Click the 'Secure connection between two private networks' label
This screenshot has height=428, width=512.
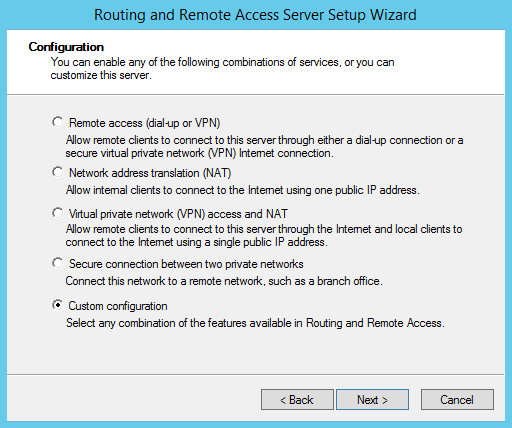pyautogui.click(x=186, y=264)
